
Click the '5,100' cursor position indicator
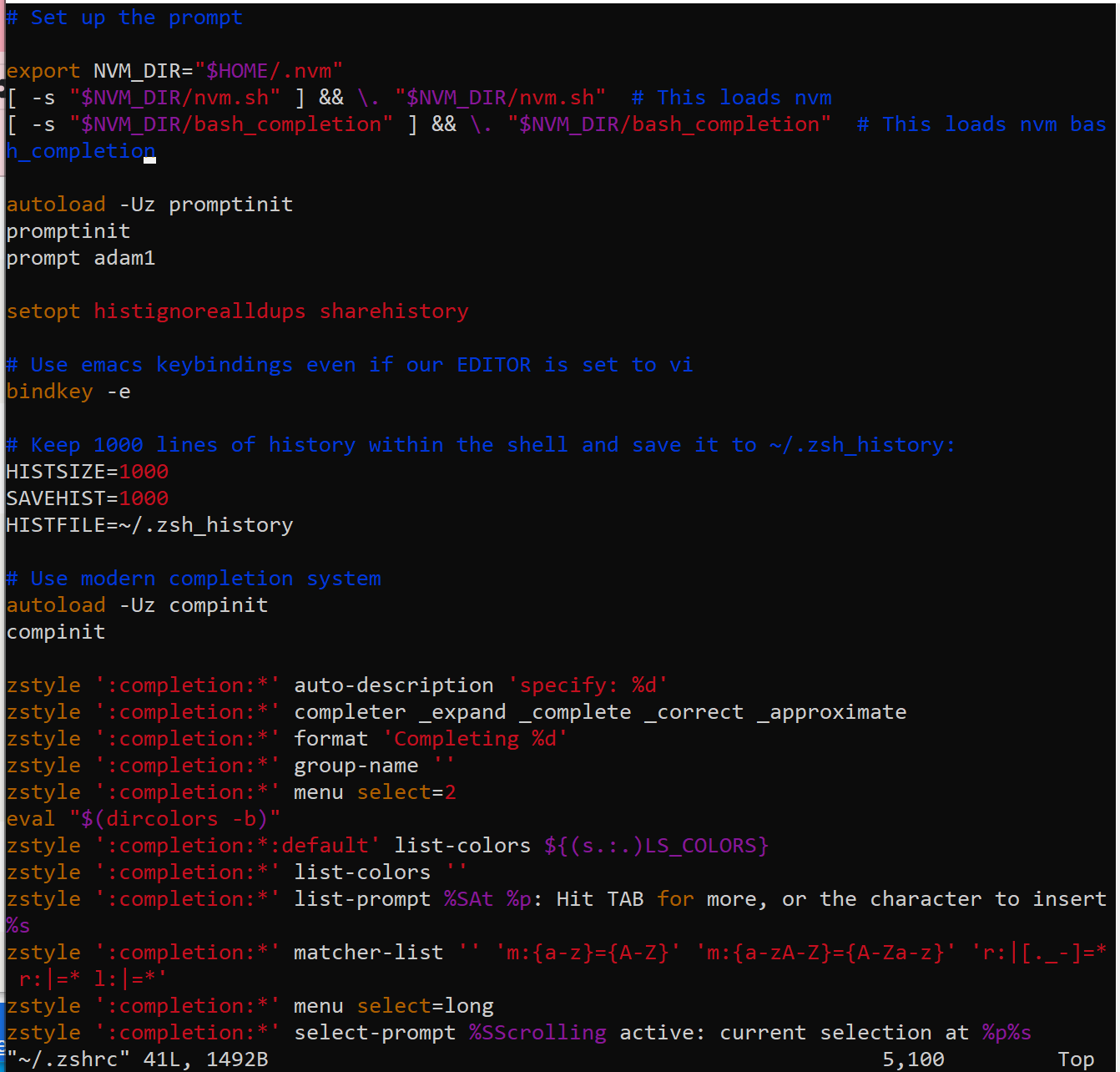(913, 1059)
